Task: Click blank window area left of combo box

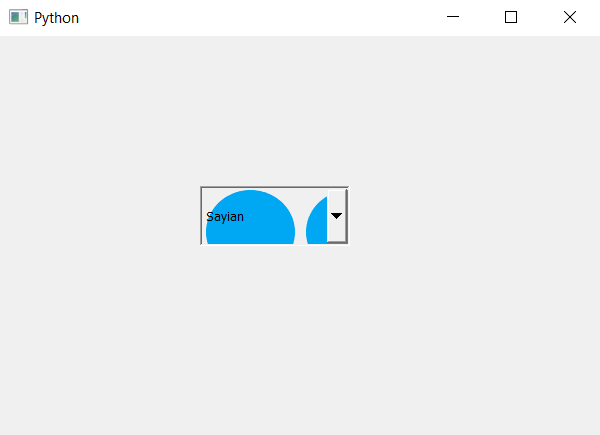Action: coord(99,216)
